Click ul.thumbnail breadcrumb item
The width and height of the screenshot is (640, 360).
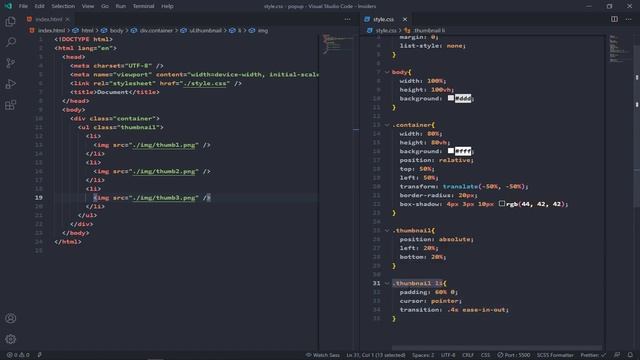point(205,30)
